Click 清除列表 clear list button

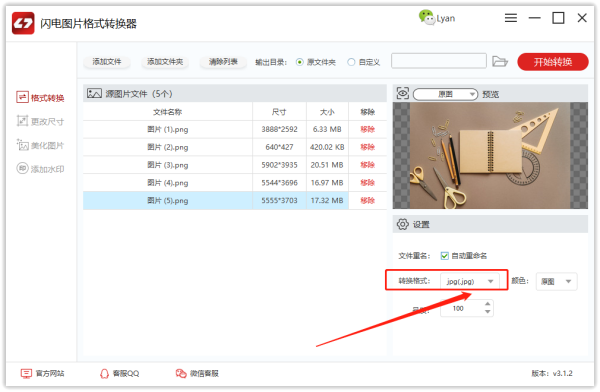pos(223,62)
